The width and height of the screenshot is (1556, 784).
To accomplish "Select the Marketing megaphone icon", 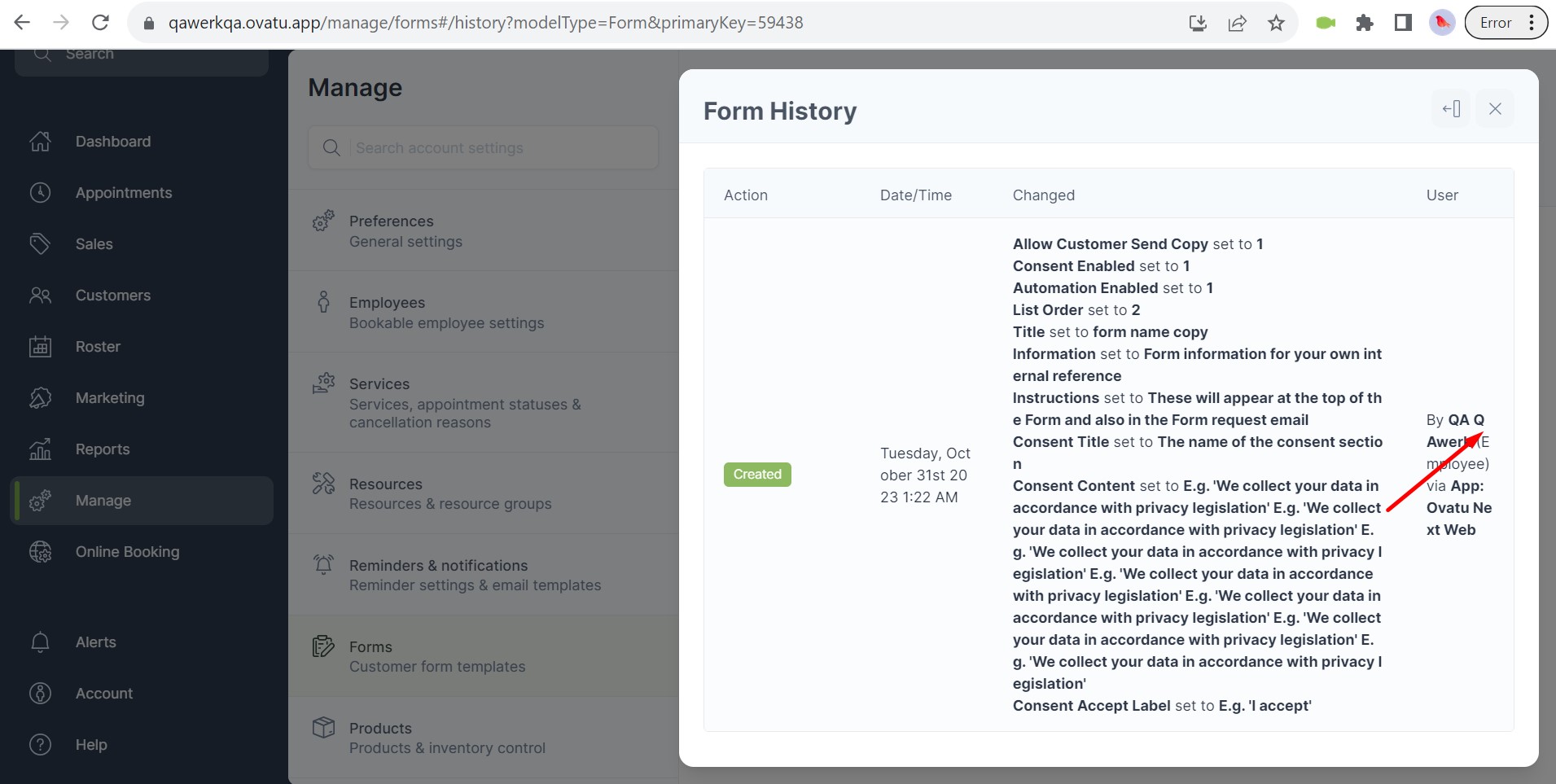I will pyautogui.click(x=40, y=398).
